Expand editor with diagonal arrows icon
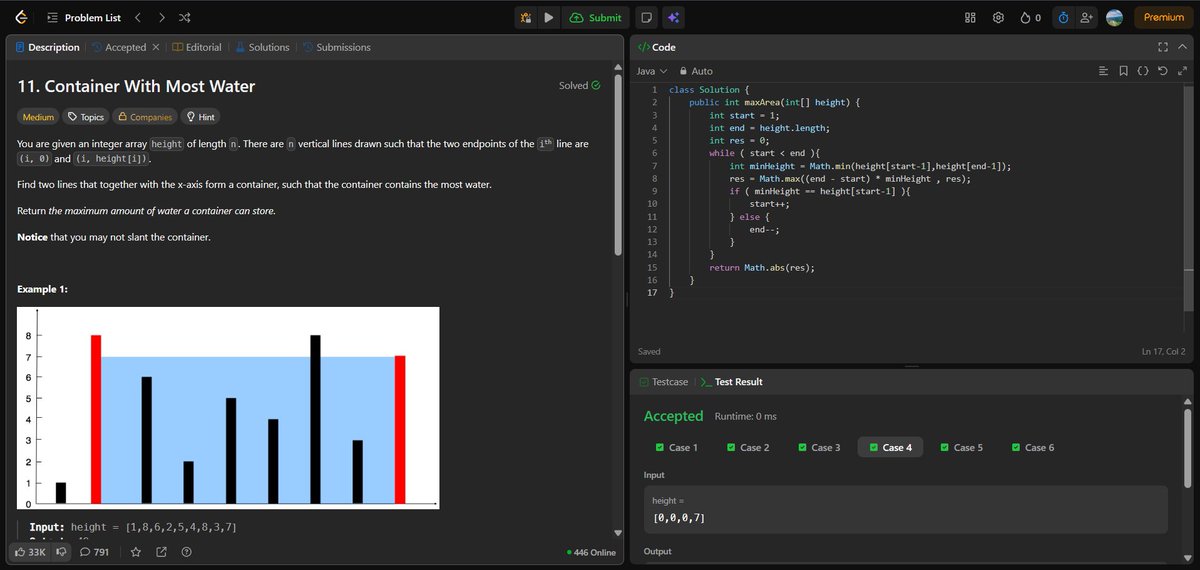Viewport: 1200px width, 570px height. pos(1183,71)
